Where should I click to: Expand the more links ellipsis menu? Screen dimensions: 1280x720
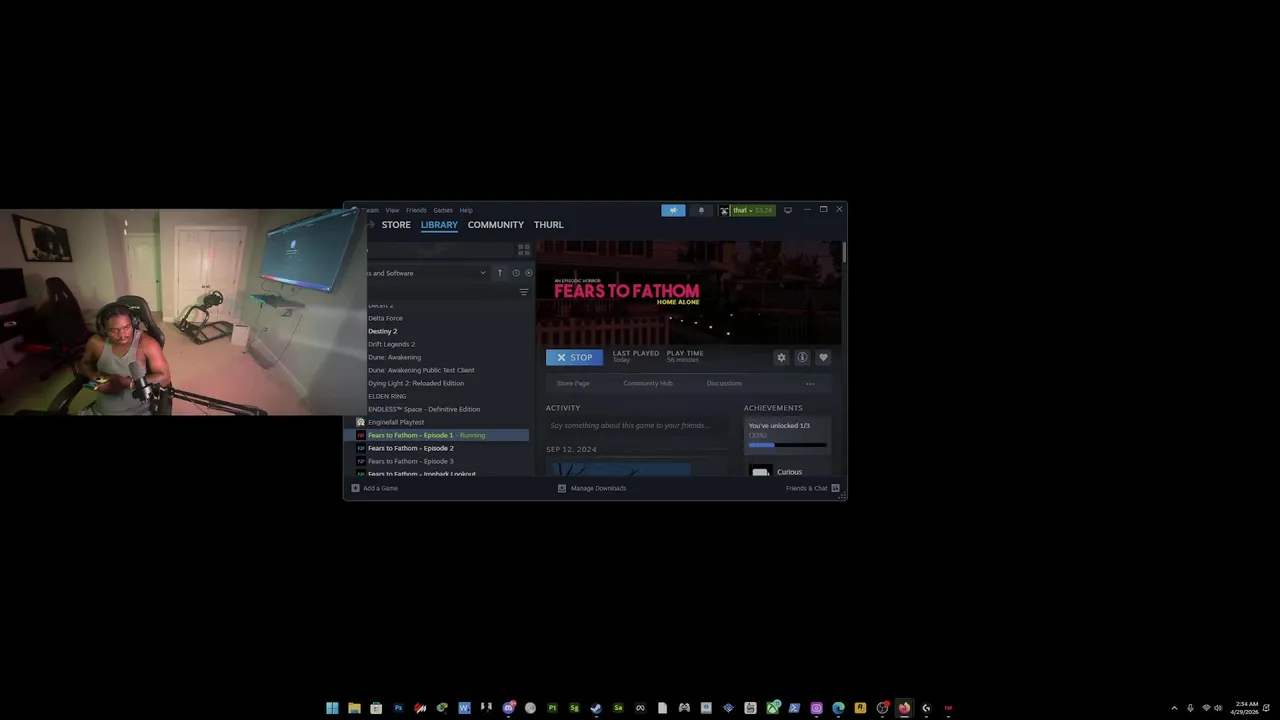click(810, 383)
